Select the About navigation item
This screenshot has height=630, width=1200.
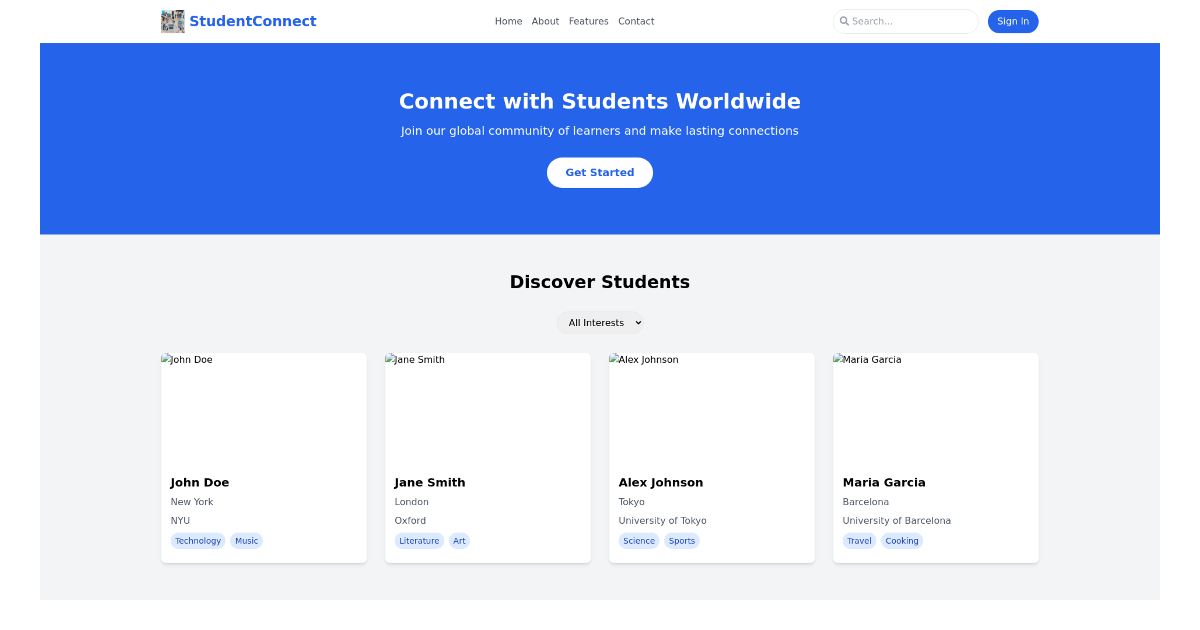(545, 20)
